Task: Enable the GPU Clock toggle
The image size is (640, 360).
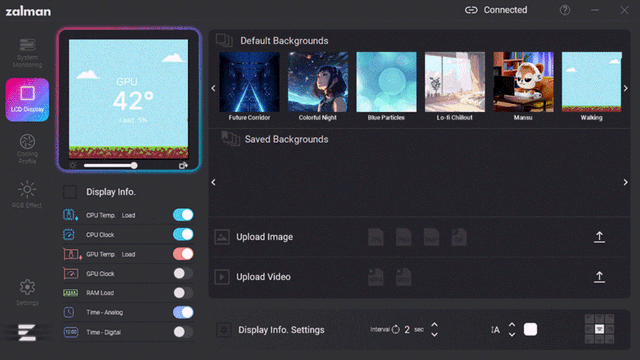Action: (x=183, y=273)
